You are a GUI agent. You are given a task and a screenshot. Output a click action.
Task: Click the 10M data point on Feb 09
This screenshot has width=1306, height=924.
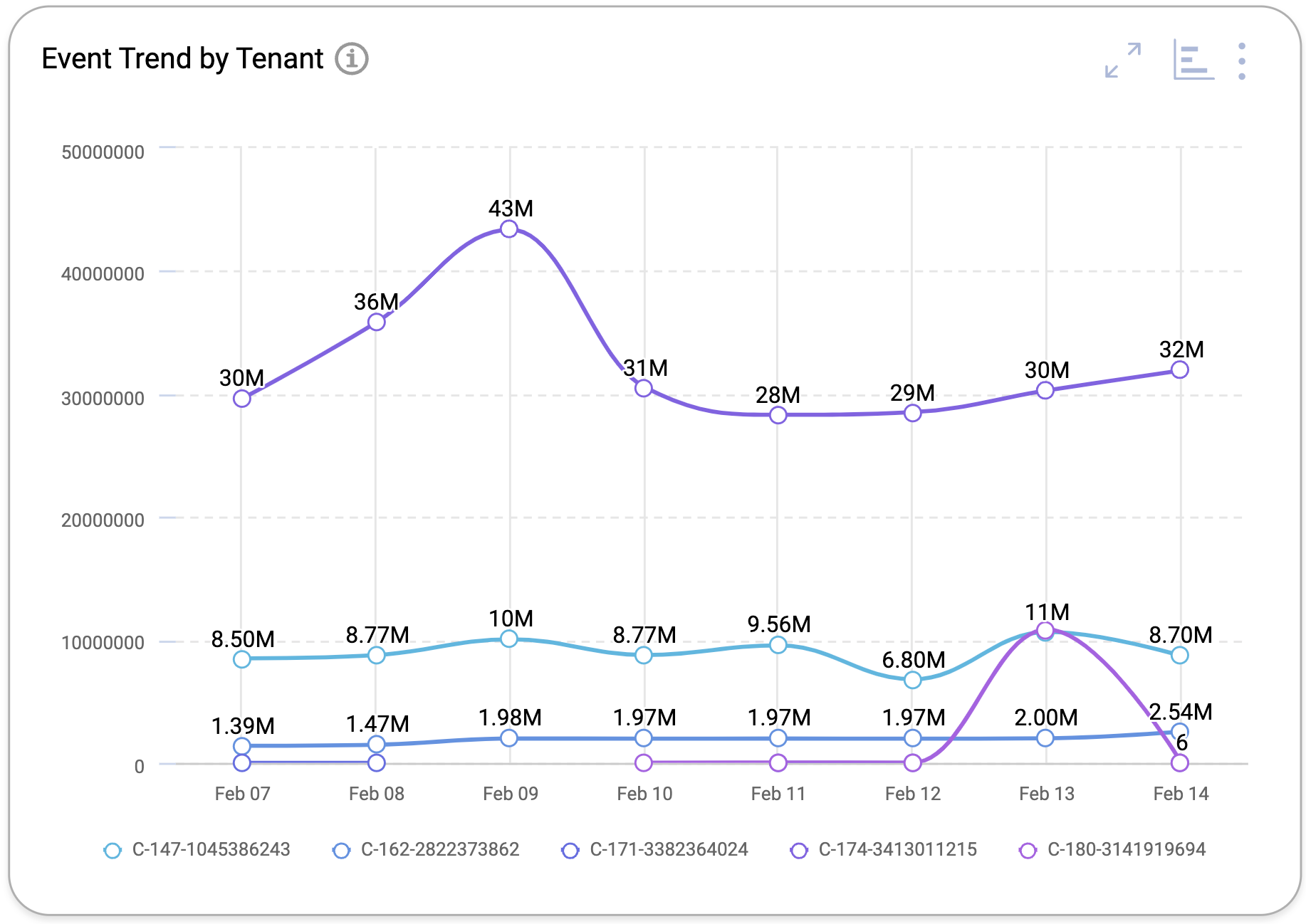click(509, 639)
